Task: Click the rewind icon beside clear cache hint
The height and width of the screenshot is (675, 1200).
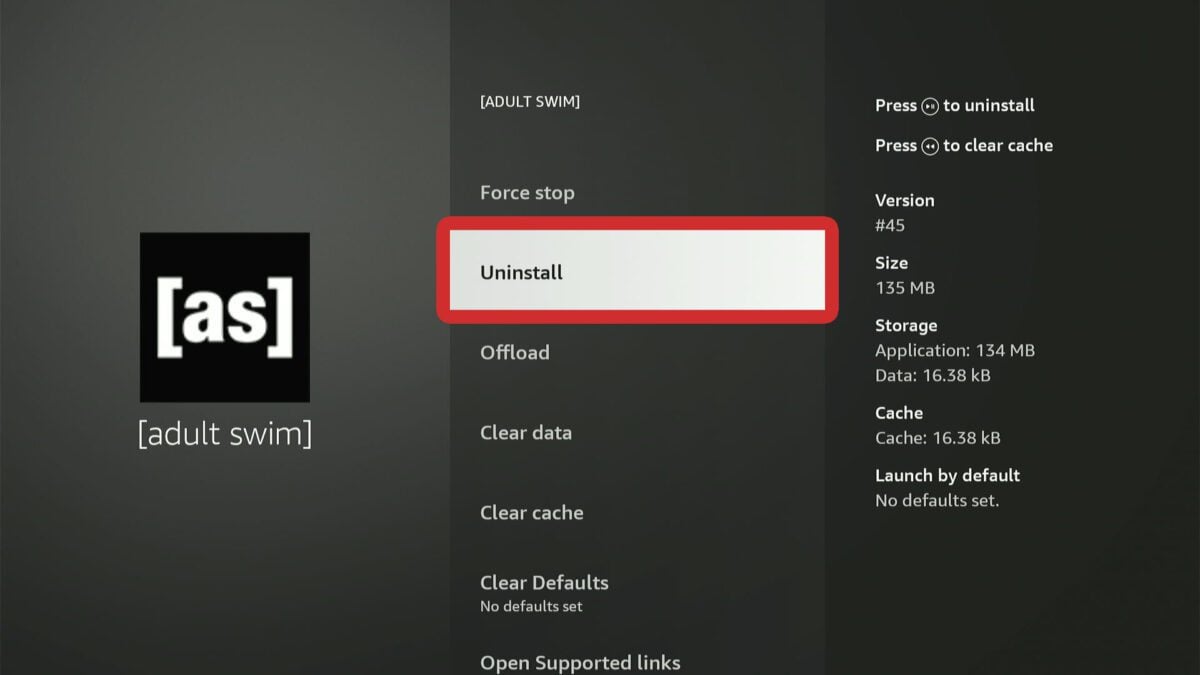Action: (930, 146)
